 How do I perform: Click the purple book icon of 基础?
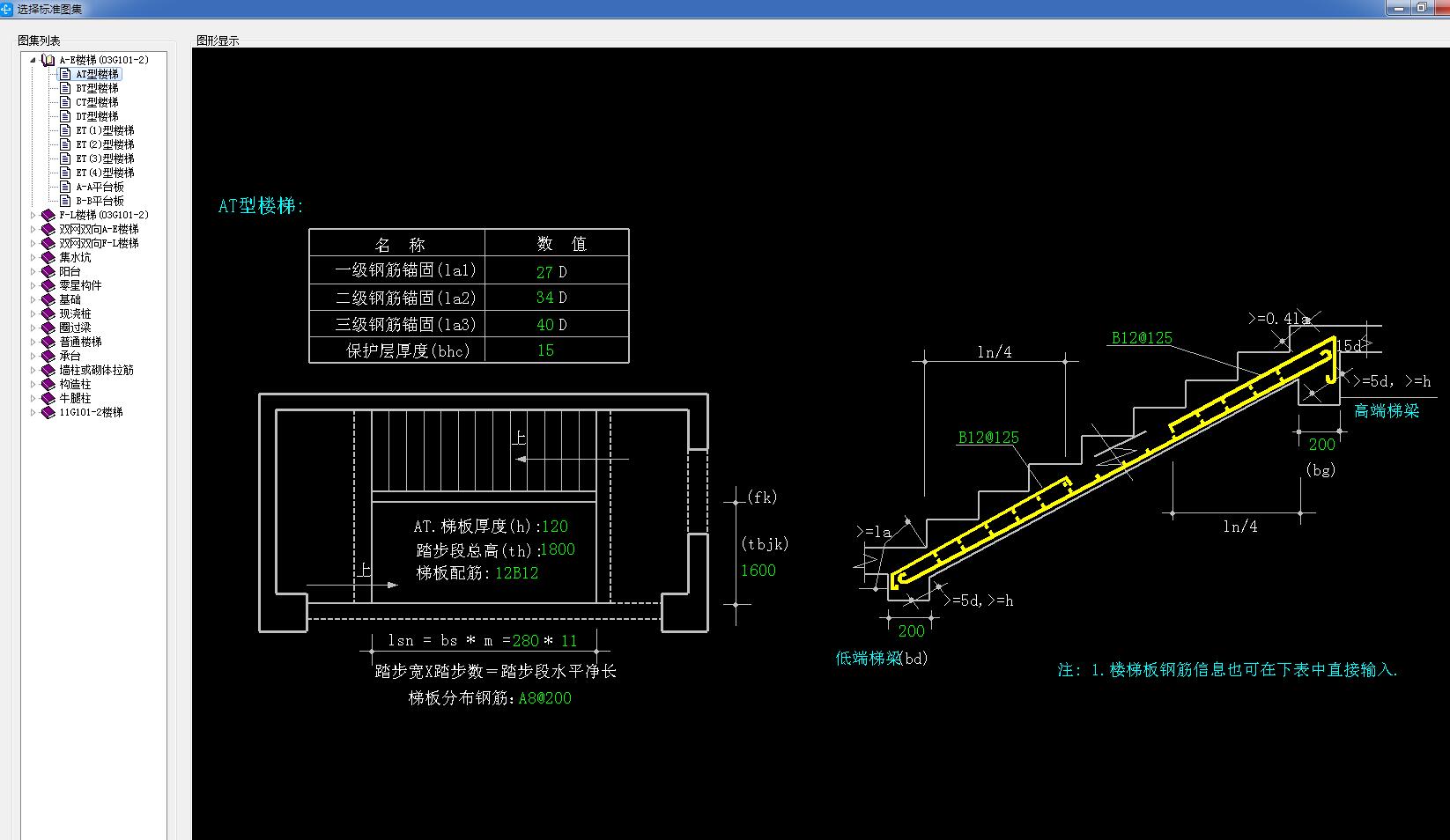click(48, 299)
